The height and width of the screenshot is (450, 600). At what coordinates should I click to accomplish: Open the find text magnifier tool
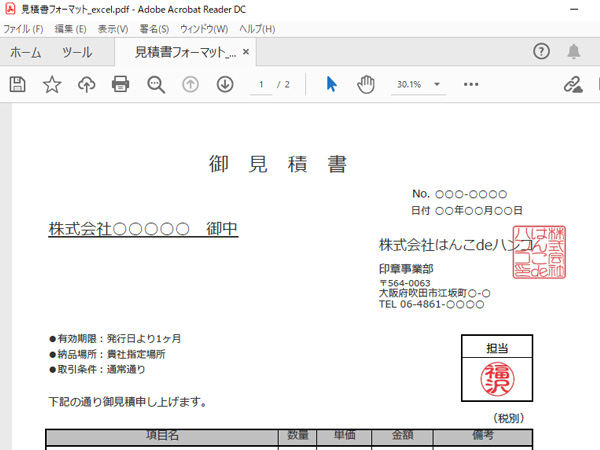[156, 85]
